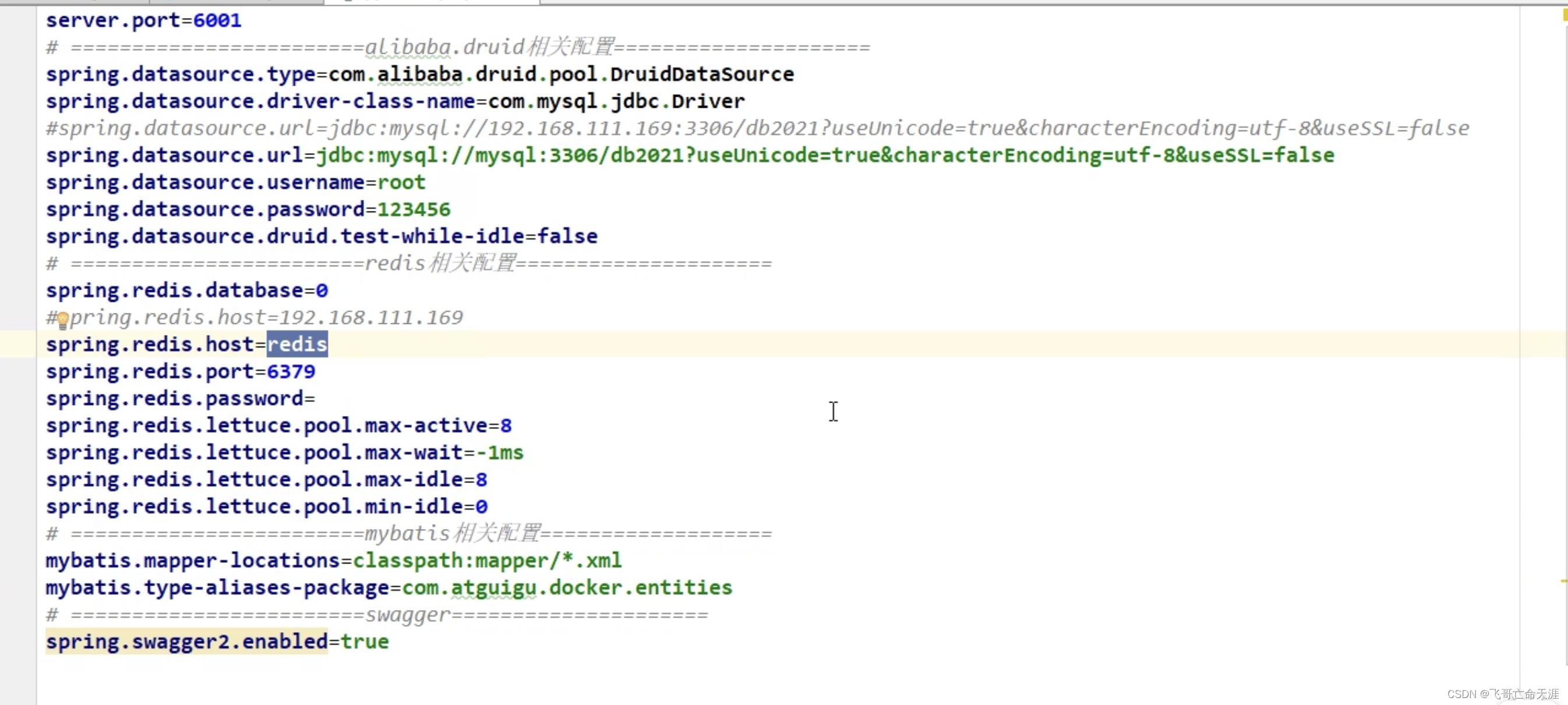Click the datasource password value 123456
Viewport: 1568px width, 705px height.
click(x=414, y=209)
